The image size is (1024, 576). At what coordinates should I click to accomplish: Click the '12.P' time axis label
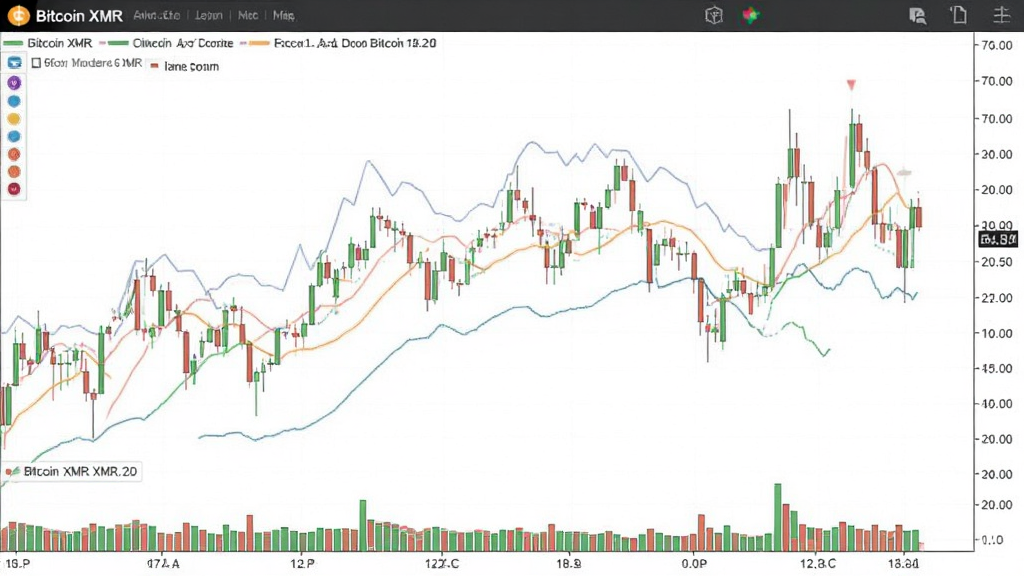coord(302,563)
